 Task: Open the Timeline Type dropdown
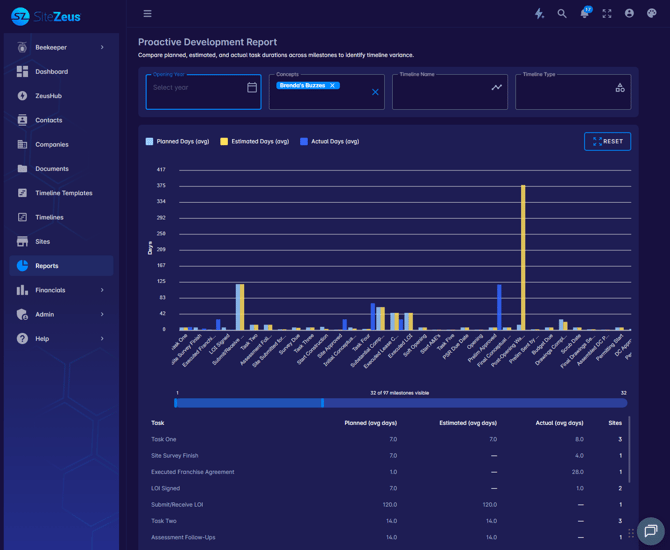click(x=573, y=92)
